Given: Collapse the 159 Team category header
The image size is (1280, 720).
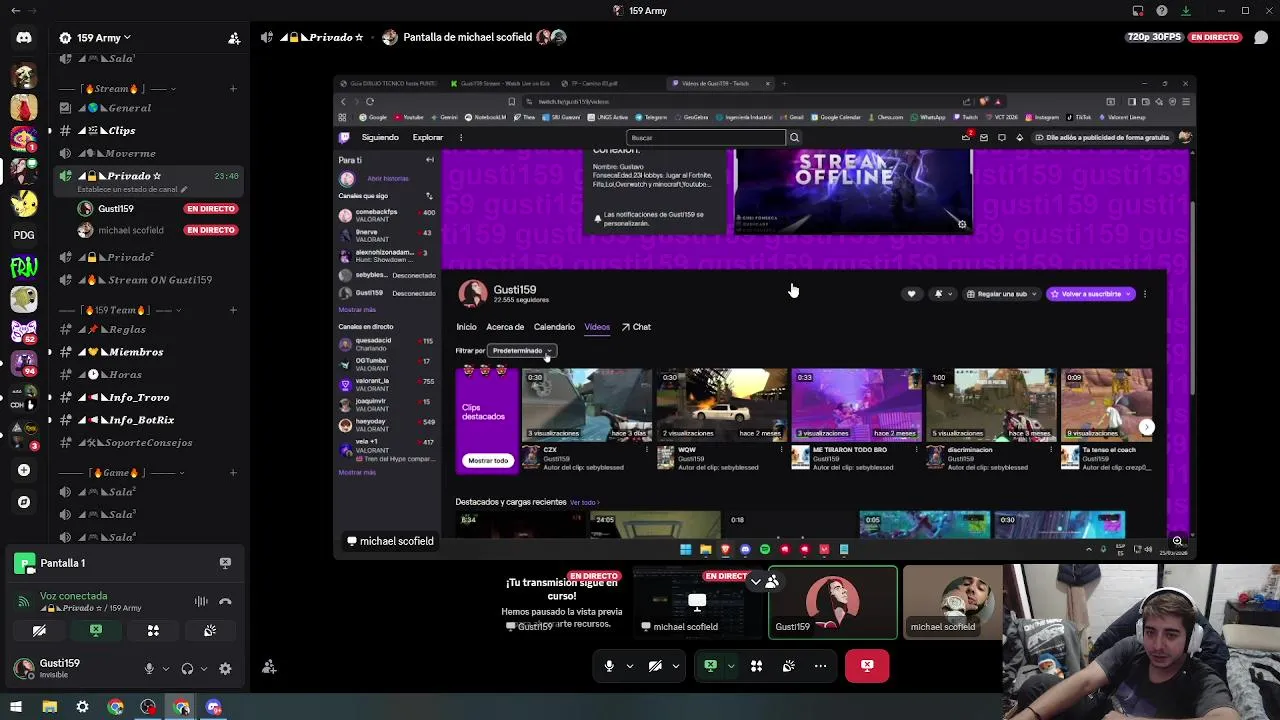Looking at the screenshot, I should click(x=120, y=310).
